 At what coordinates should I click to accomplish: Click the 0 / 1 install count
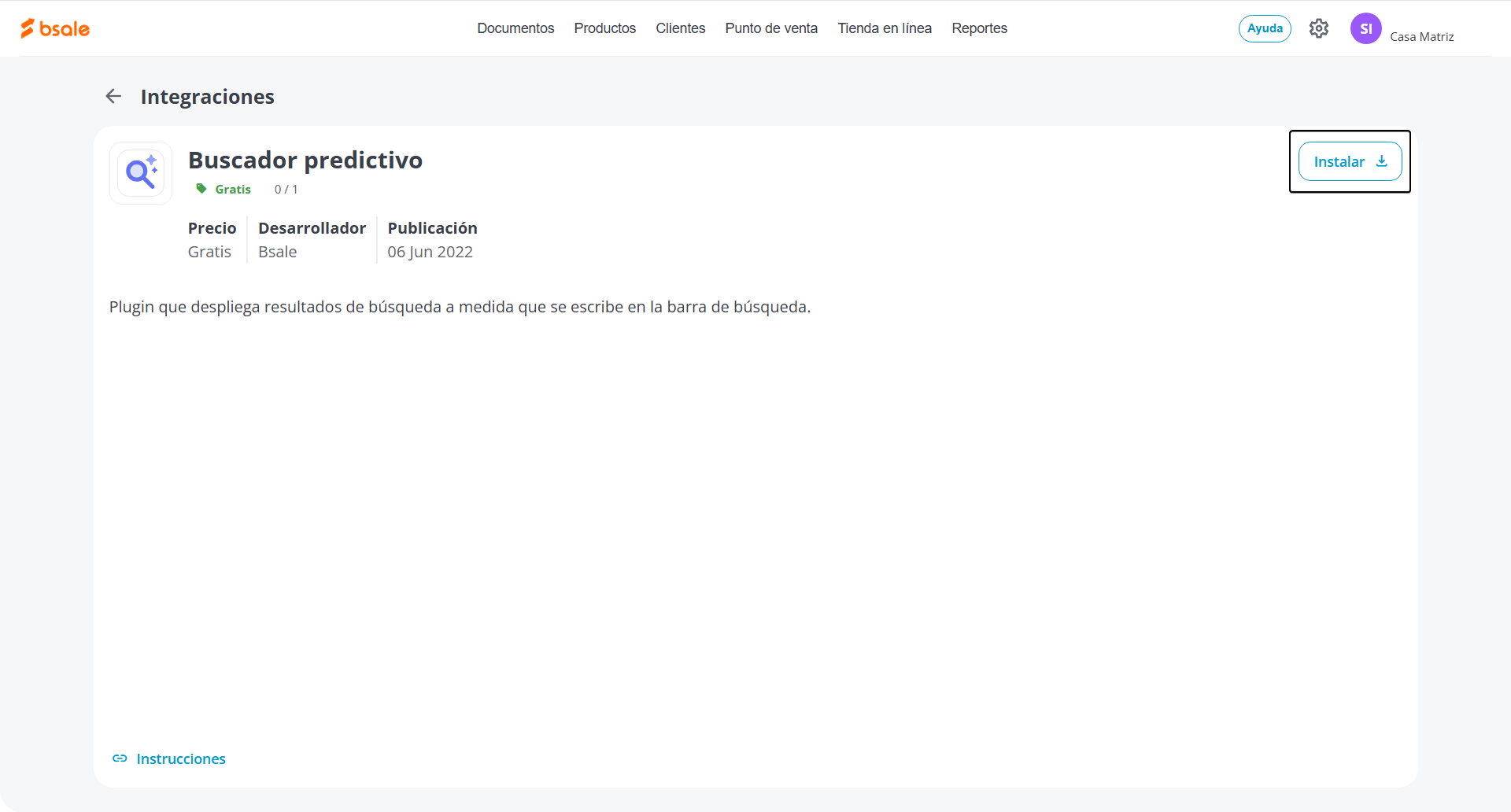click(x=286, y=189)
